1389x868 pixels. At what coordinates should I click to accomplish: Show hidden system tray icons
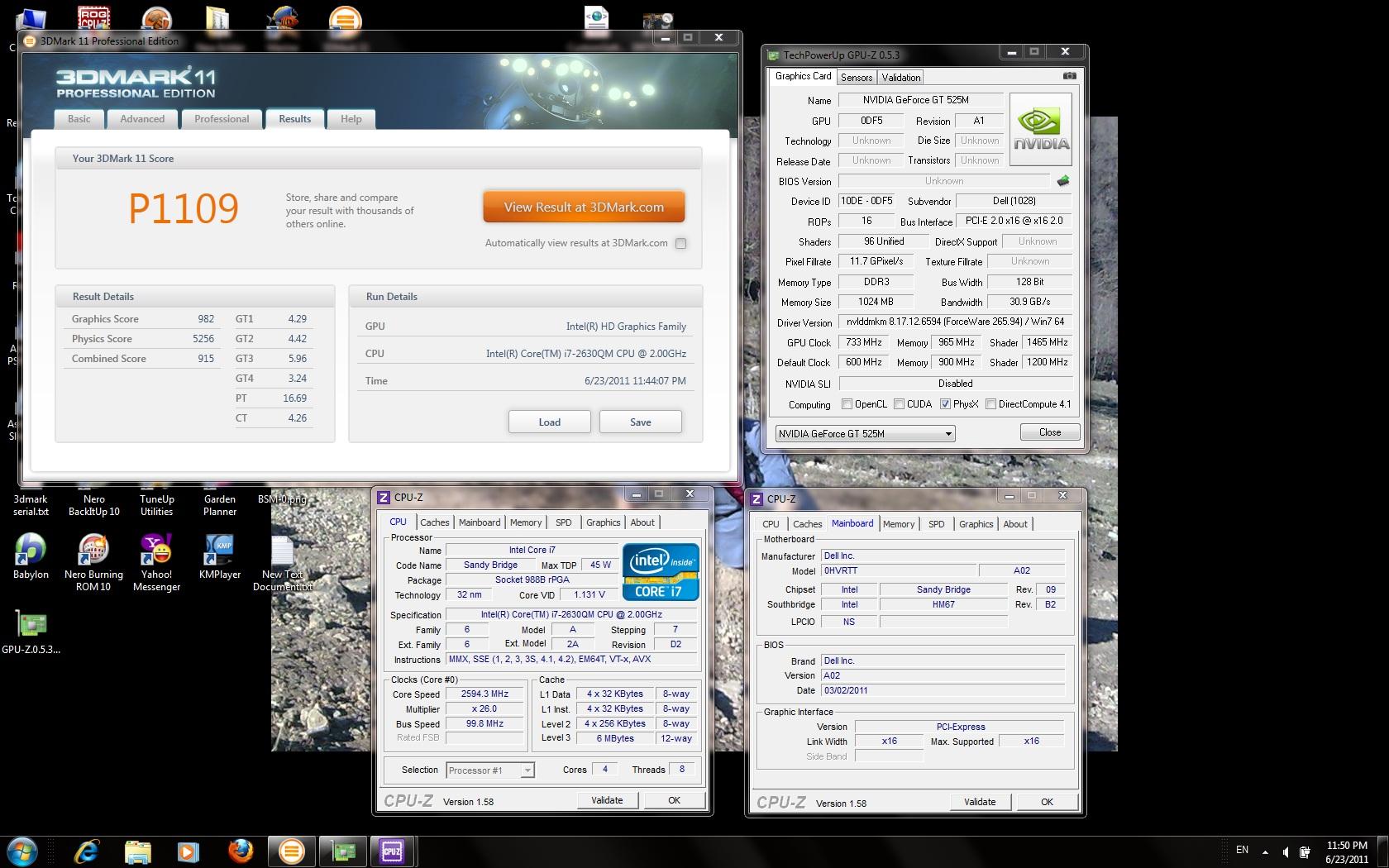pyautogui.click(x=1265, y=851)
